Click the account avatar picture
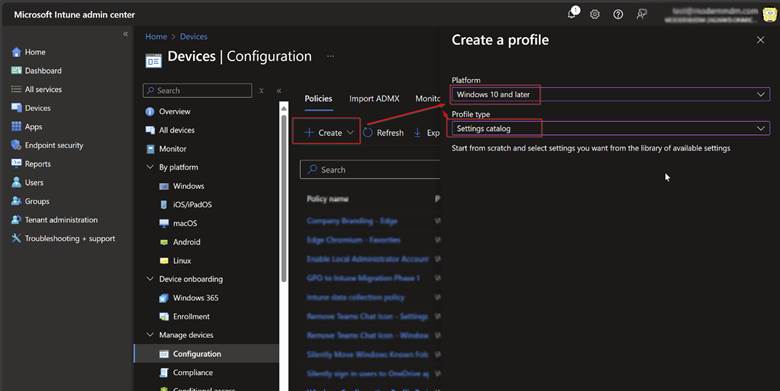Viewport: 780px width, 391px height. point(770,14)
